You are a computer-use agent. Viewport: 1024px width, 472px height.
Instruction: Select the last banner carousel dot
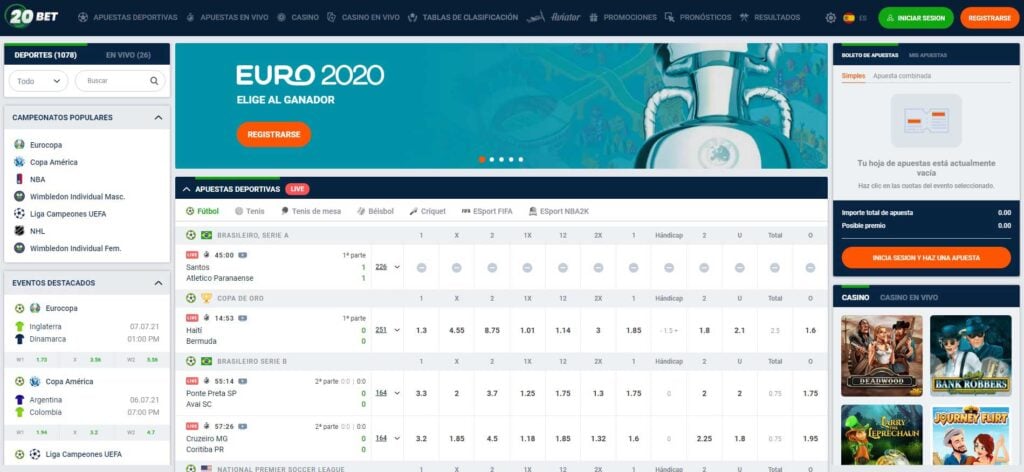(520, 159)
